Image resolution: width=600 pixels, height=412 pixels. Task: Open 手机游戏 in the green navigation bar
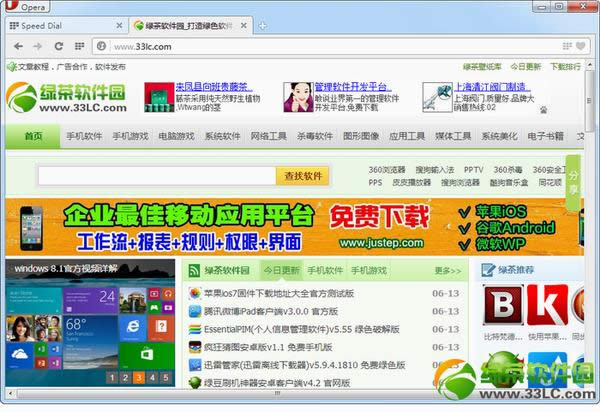(130, 136)
